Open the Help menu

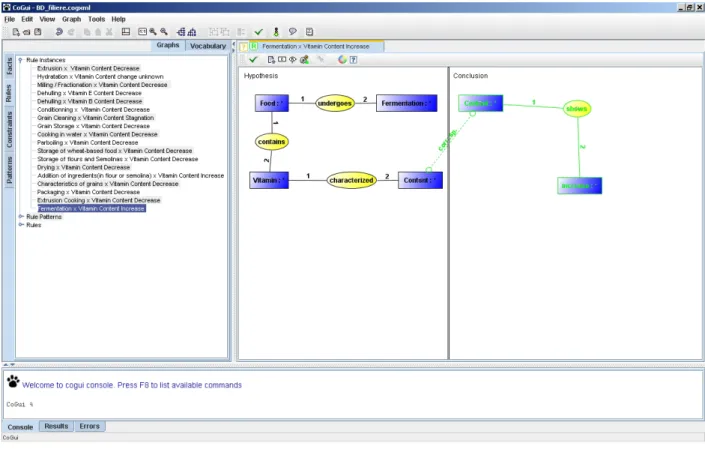tap(118, 19)
